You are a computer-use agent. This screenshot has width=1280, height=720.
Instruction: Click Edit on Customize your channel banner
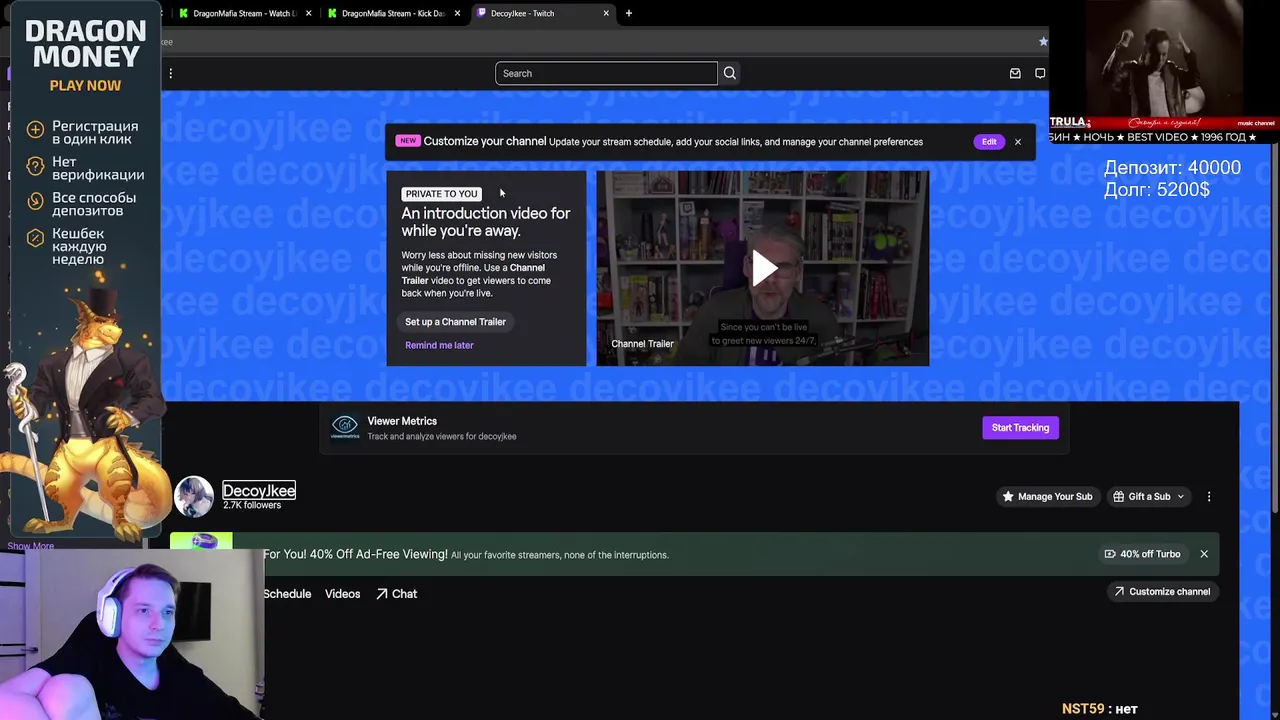(x=989, y=141)
